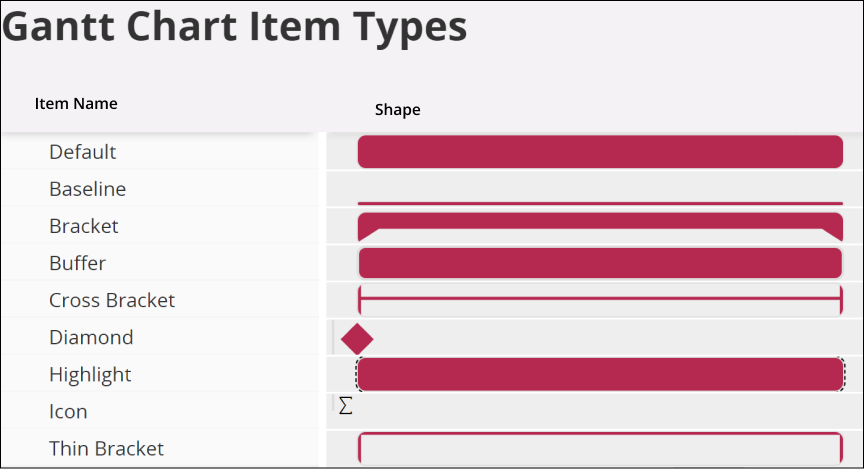
Task: Click the Buffer bar shape
Action: (600, 263)
